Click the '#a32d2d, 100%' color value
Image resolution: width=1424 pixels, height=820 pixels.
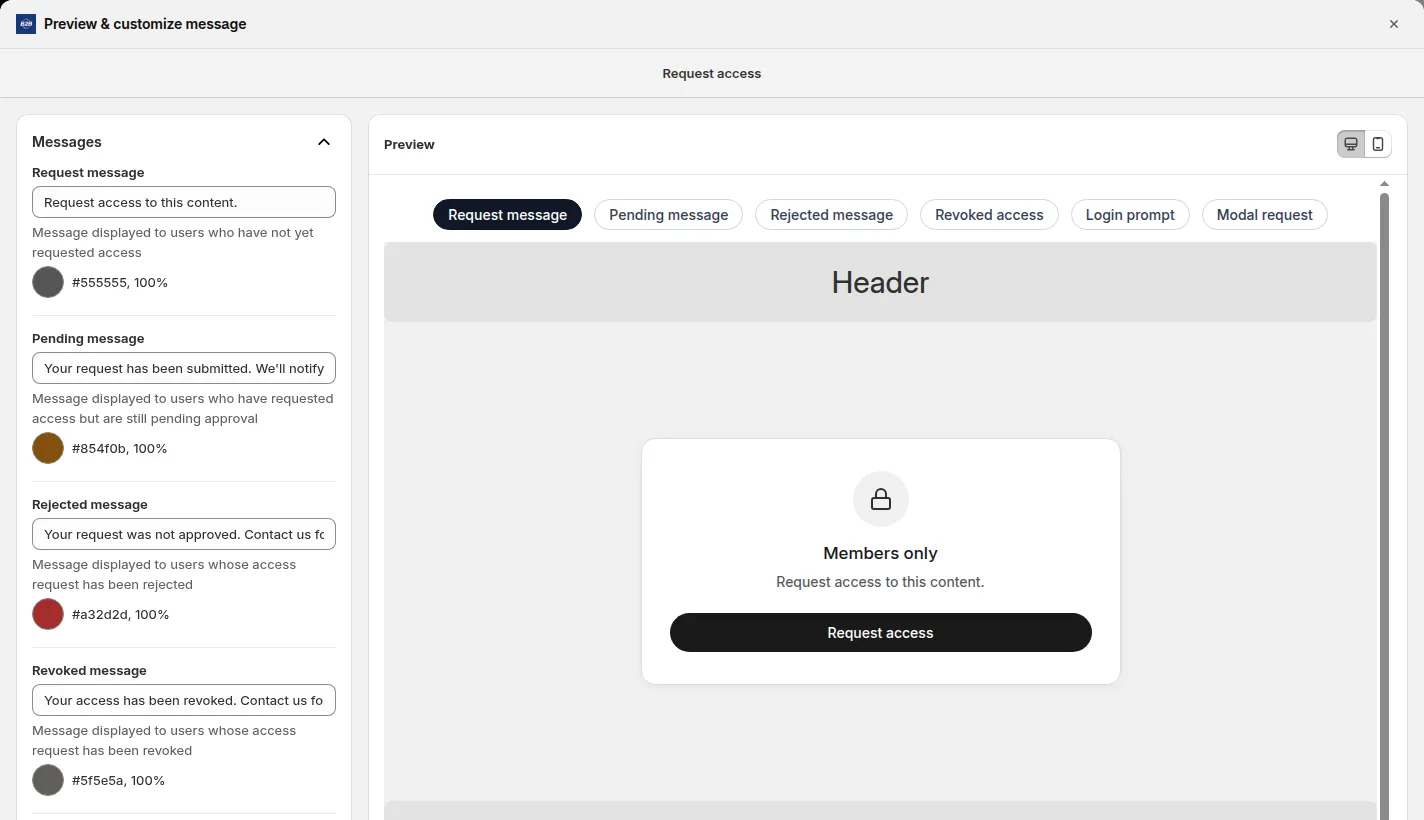(121, 615)
